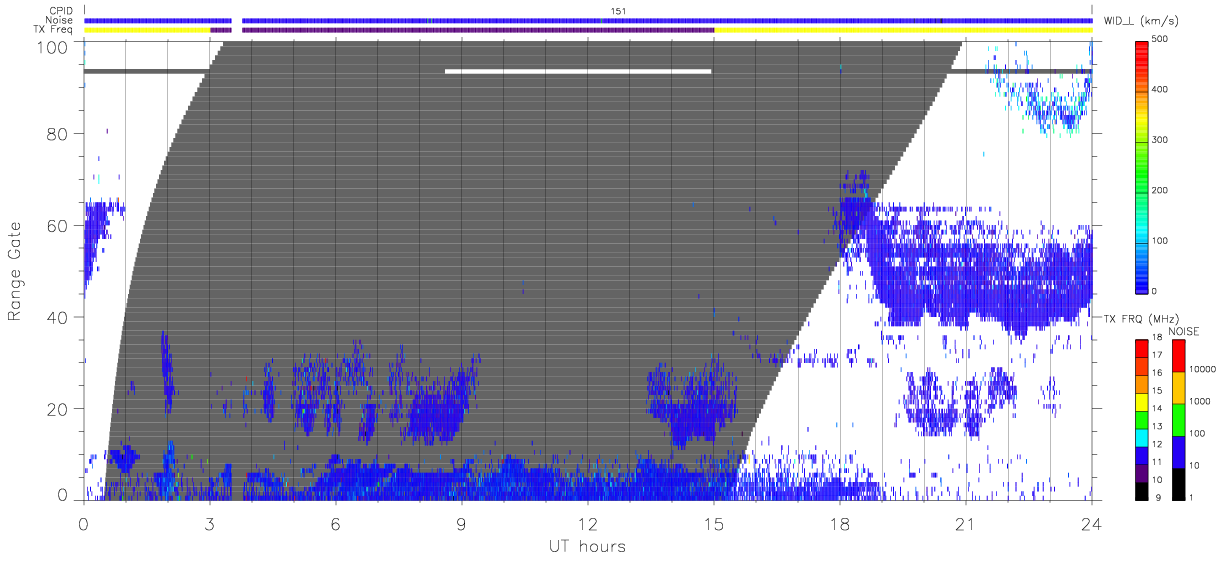The height and width of the screenshot is (567, 1228).
Task: Click the CPID label
Action: tap(60, 11)
